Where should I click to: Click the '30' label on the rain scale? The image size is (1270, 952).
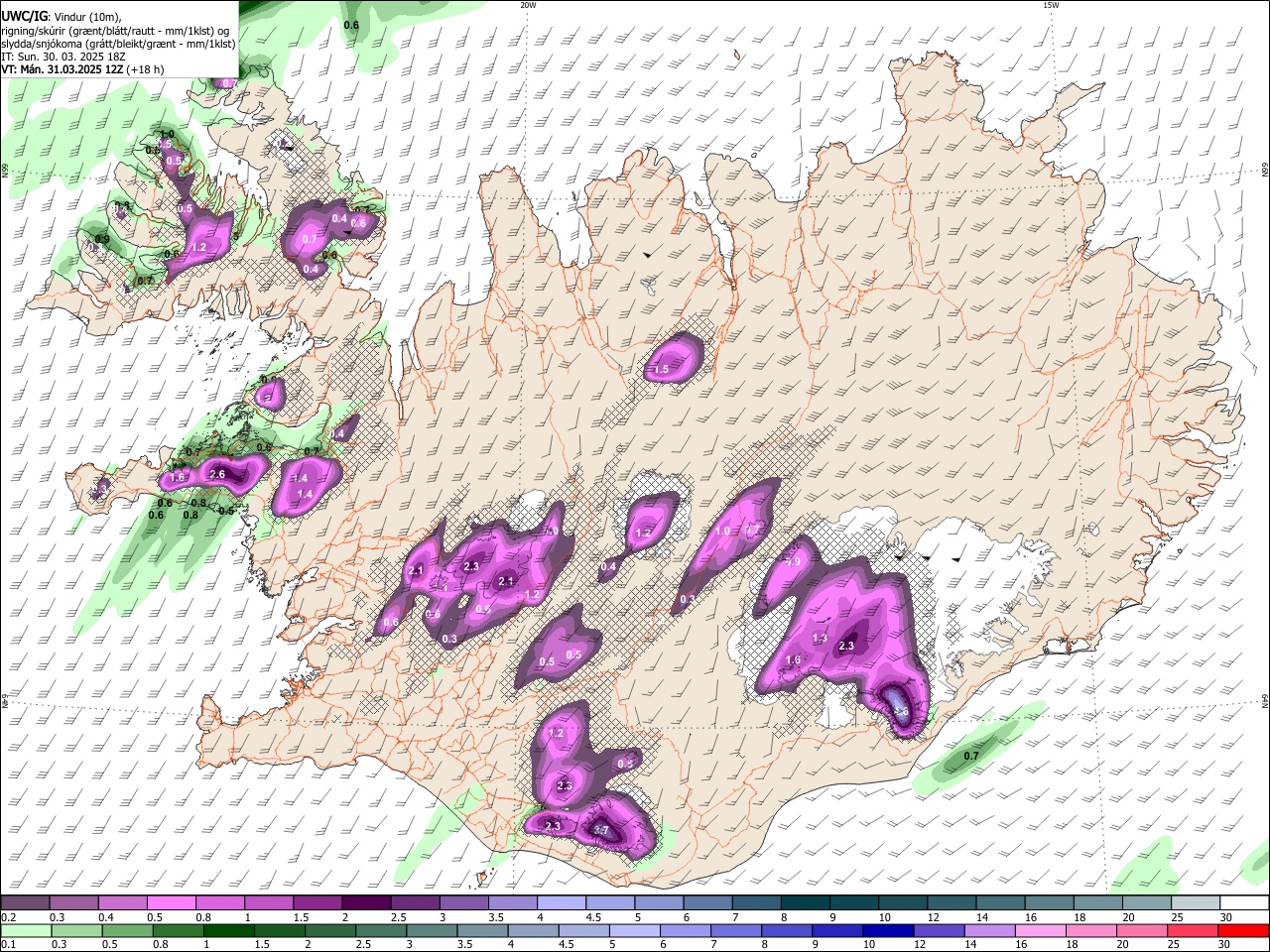[x=1225, y=945]
